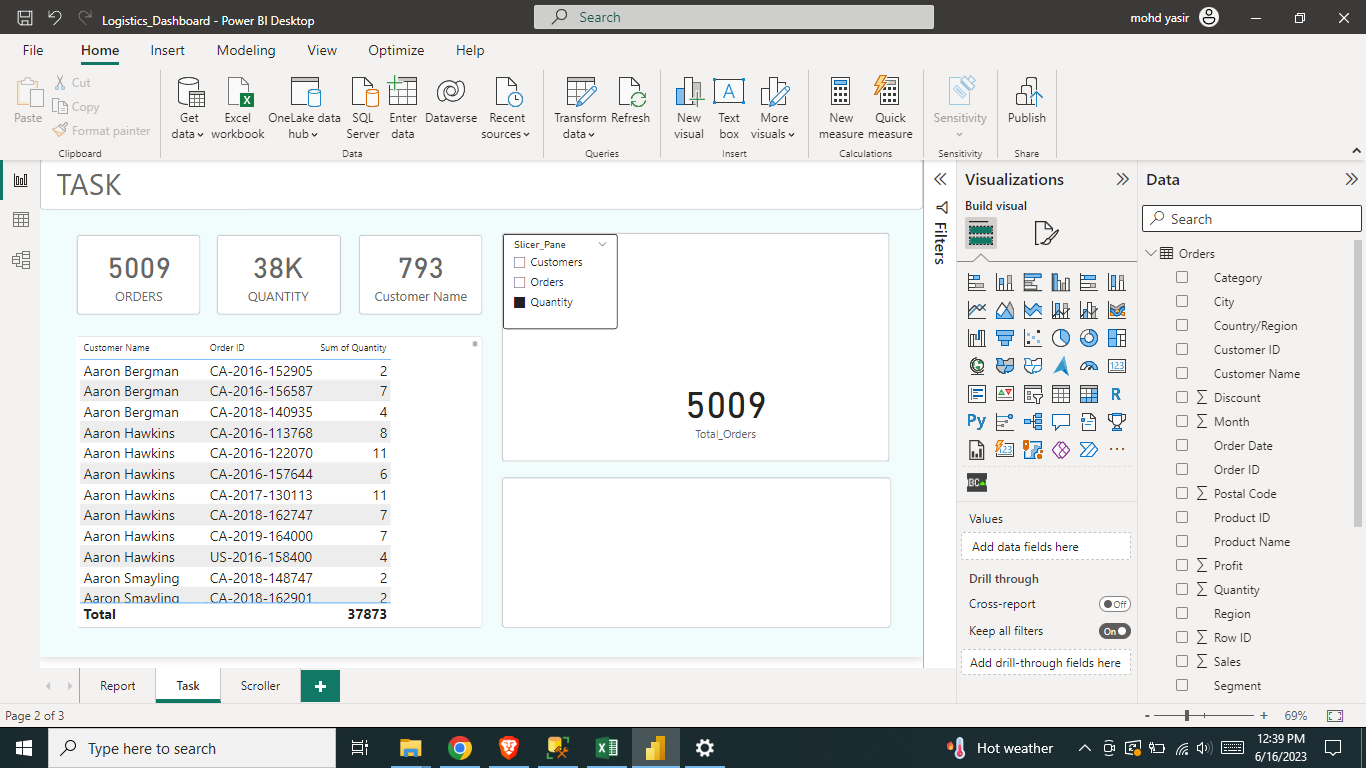Add the R script visual

click(x=1117, y=394)
